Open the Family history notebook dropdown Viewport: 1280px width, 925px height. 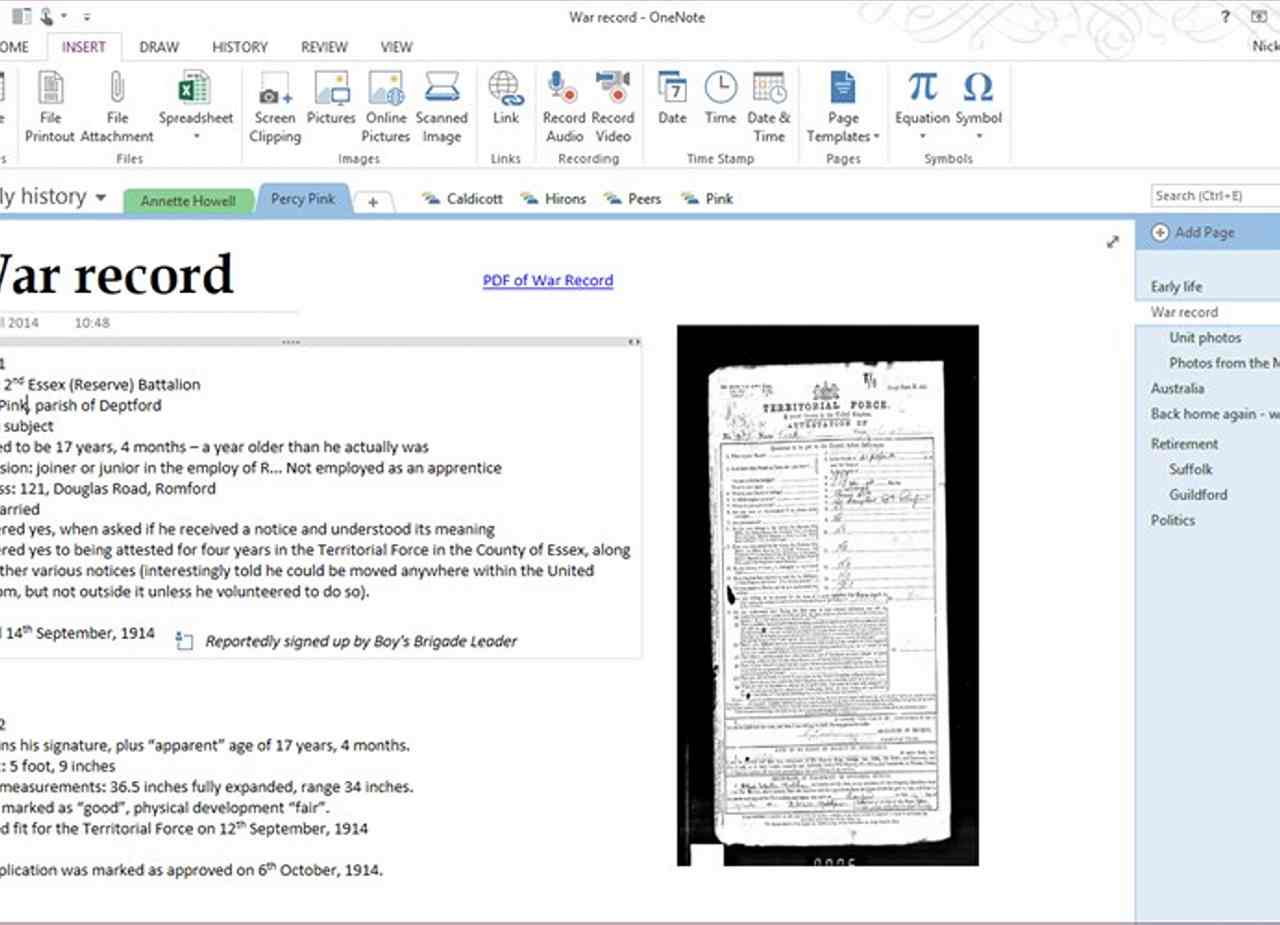click(x=100, y=198)
